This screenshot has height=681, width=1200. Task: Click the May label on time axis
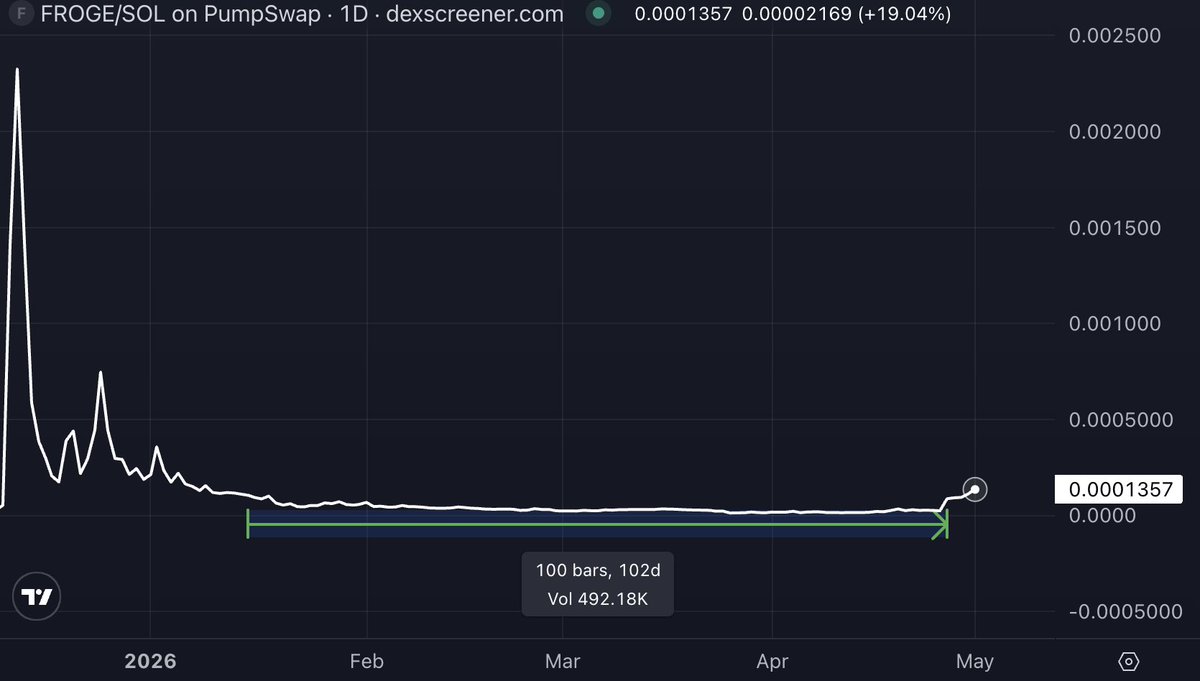[975, 662]
